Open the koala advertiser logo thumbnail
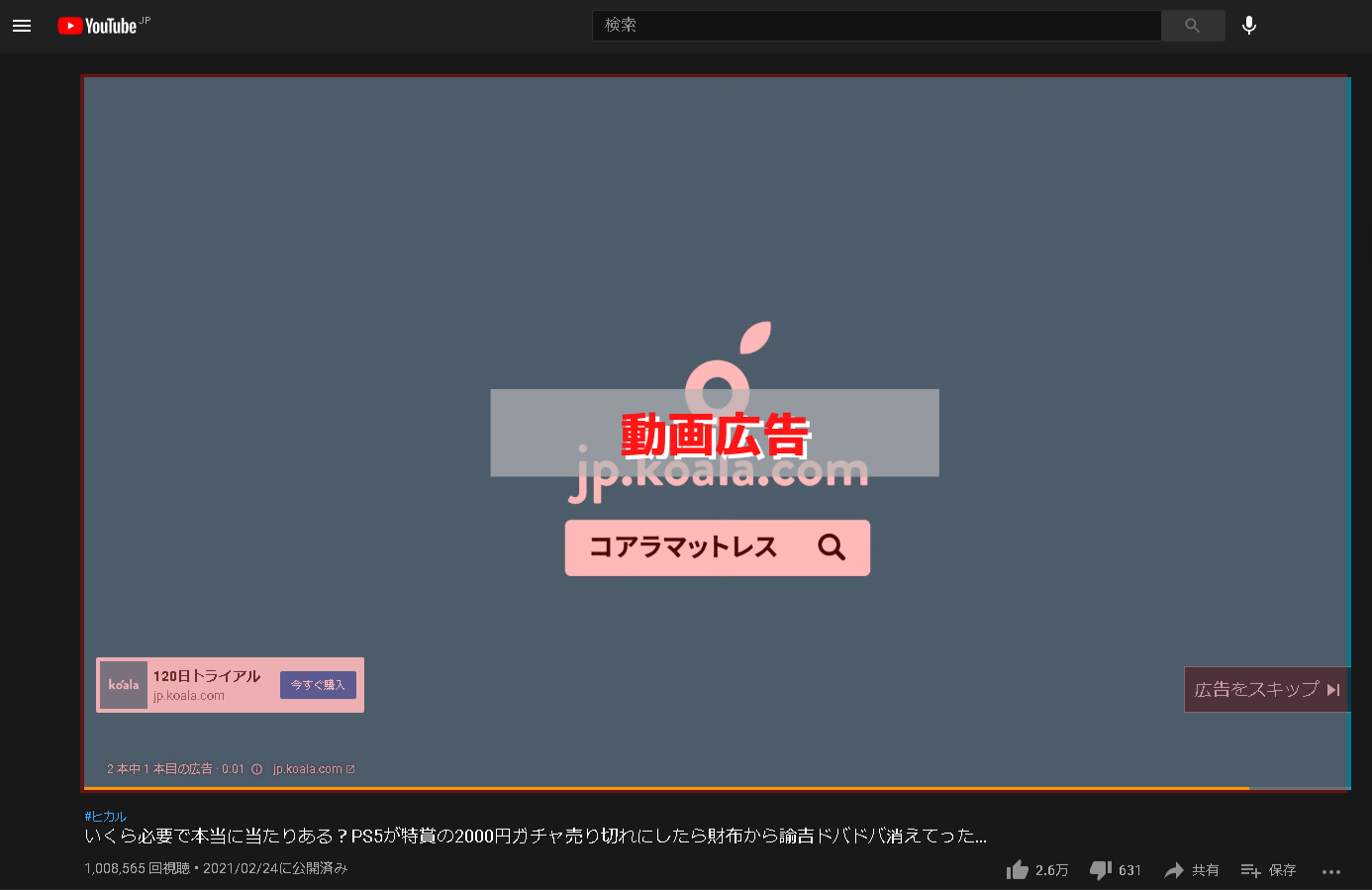 coord(124,685)
